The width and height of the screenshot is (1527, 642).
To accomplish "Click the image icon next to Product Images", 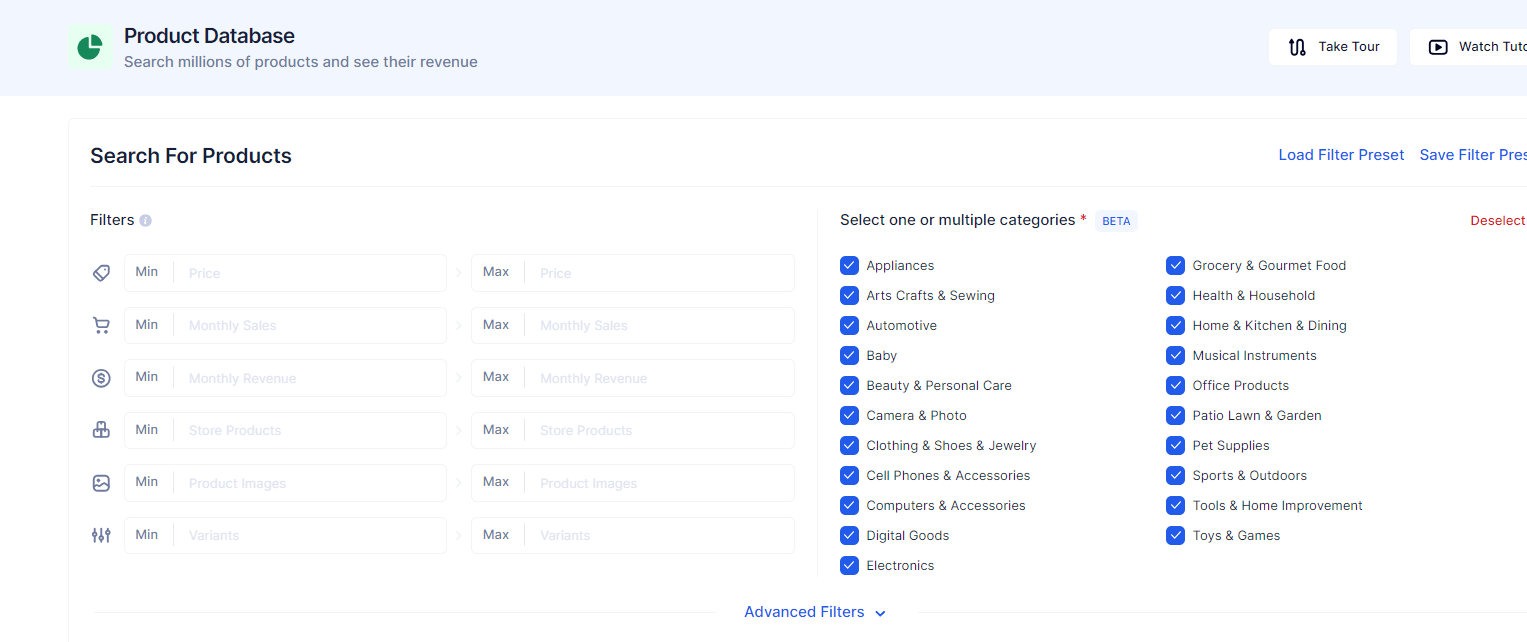I will (x=101, y=483).
